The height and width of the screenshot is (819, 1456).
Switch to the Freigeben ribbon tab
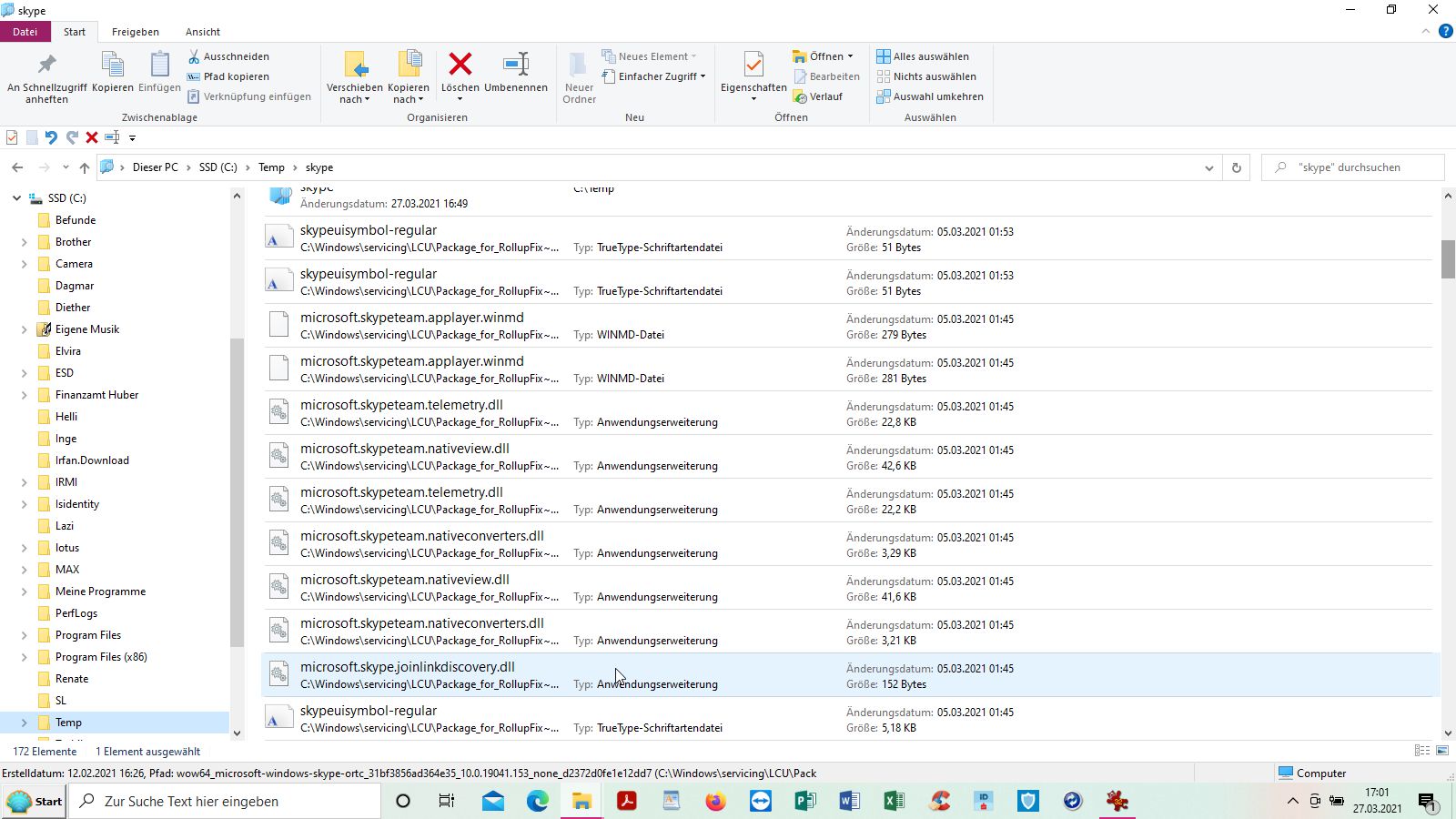pos(136,32)
